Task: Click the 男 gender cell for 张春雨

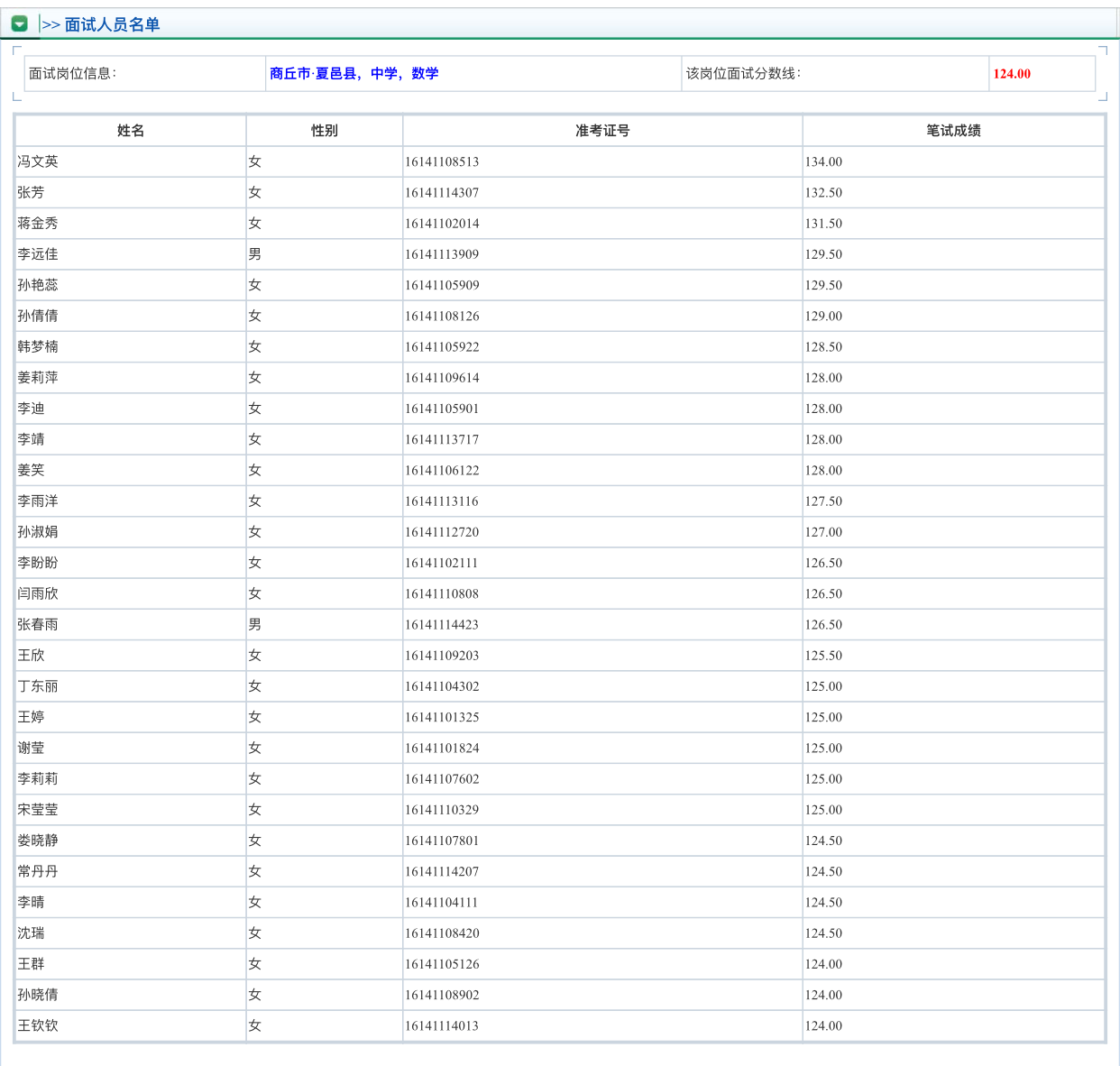Action: click(x=255, y=625)
